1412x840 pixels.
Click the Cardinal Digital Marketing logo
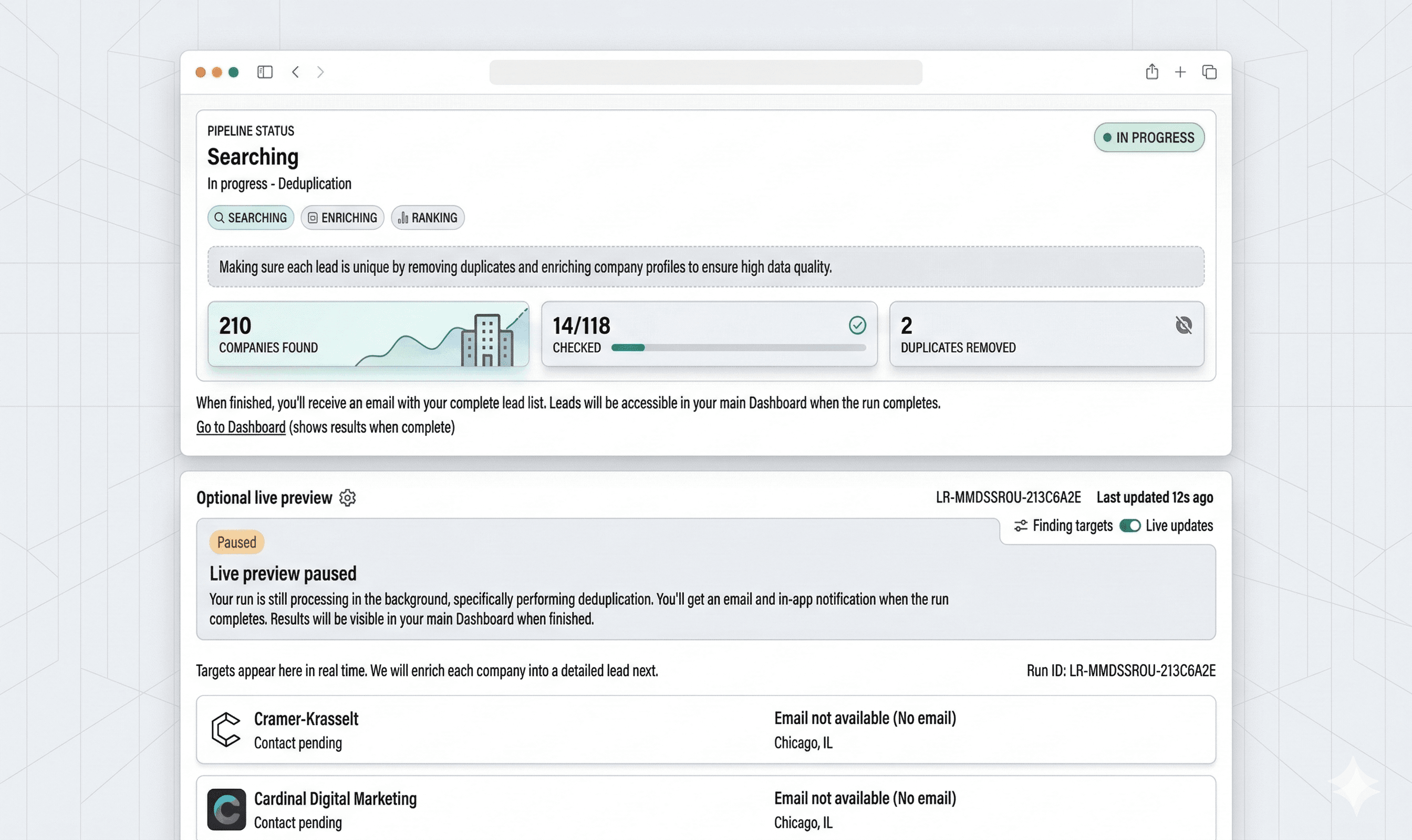click(226, 810)
